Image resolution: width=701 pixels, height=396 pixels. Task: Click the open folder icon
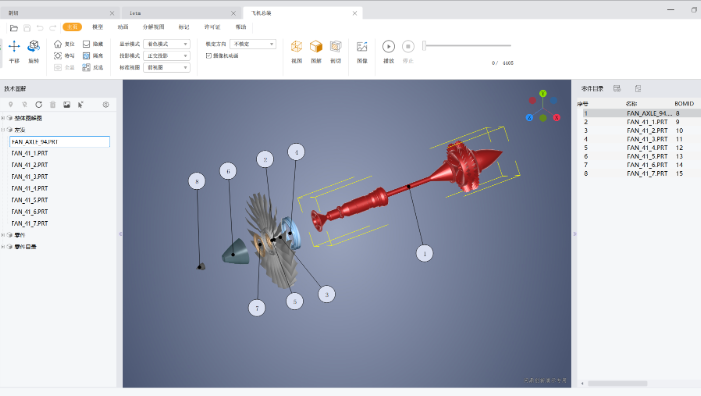point(14,28)
